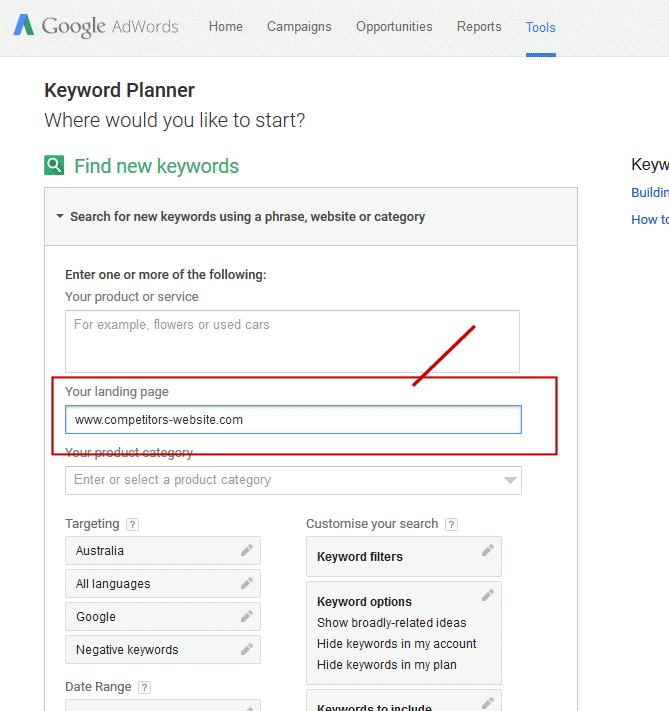Open the Date Range help icon
Viewport: 669px width, 711px height.
(x=144, y=687)
